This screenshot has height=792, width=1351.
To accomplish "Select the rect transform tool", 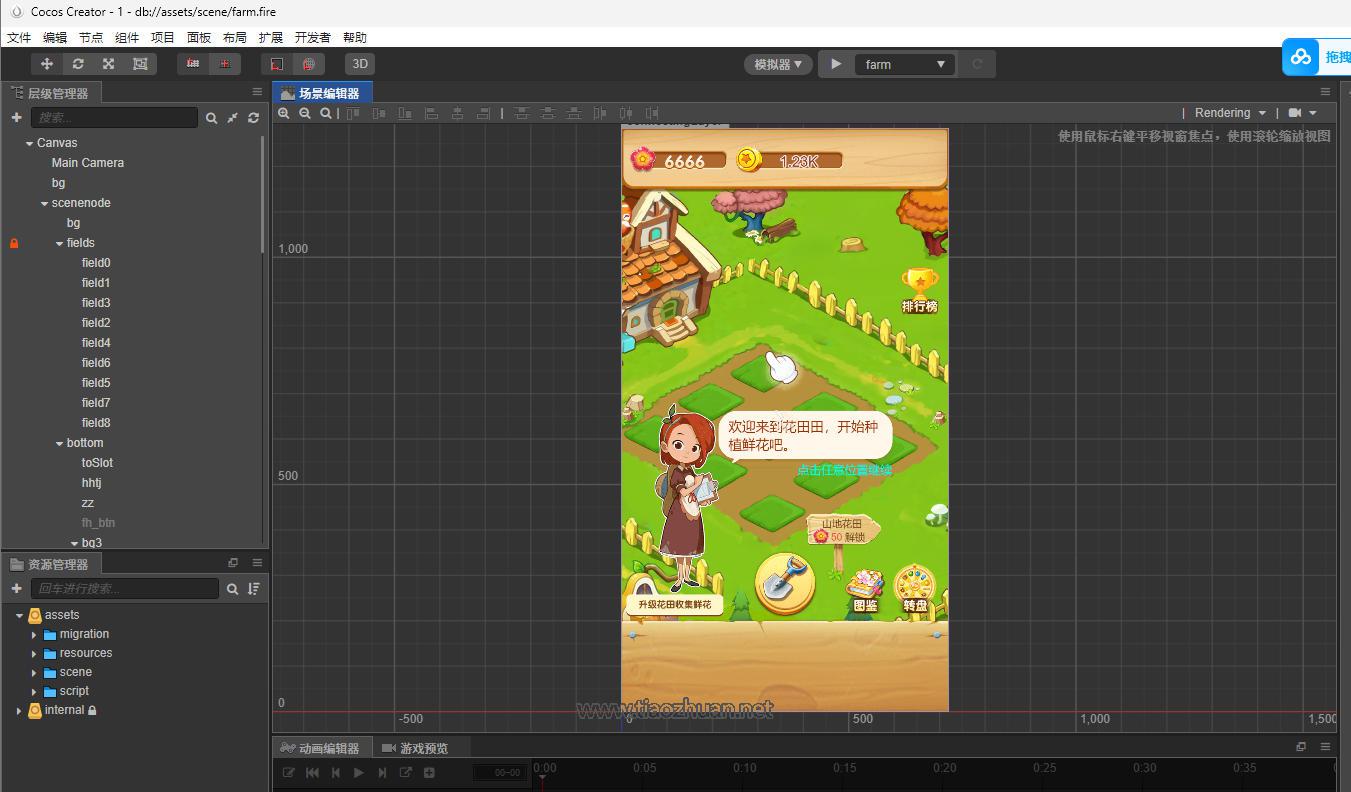I will 140,64.
